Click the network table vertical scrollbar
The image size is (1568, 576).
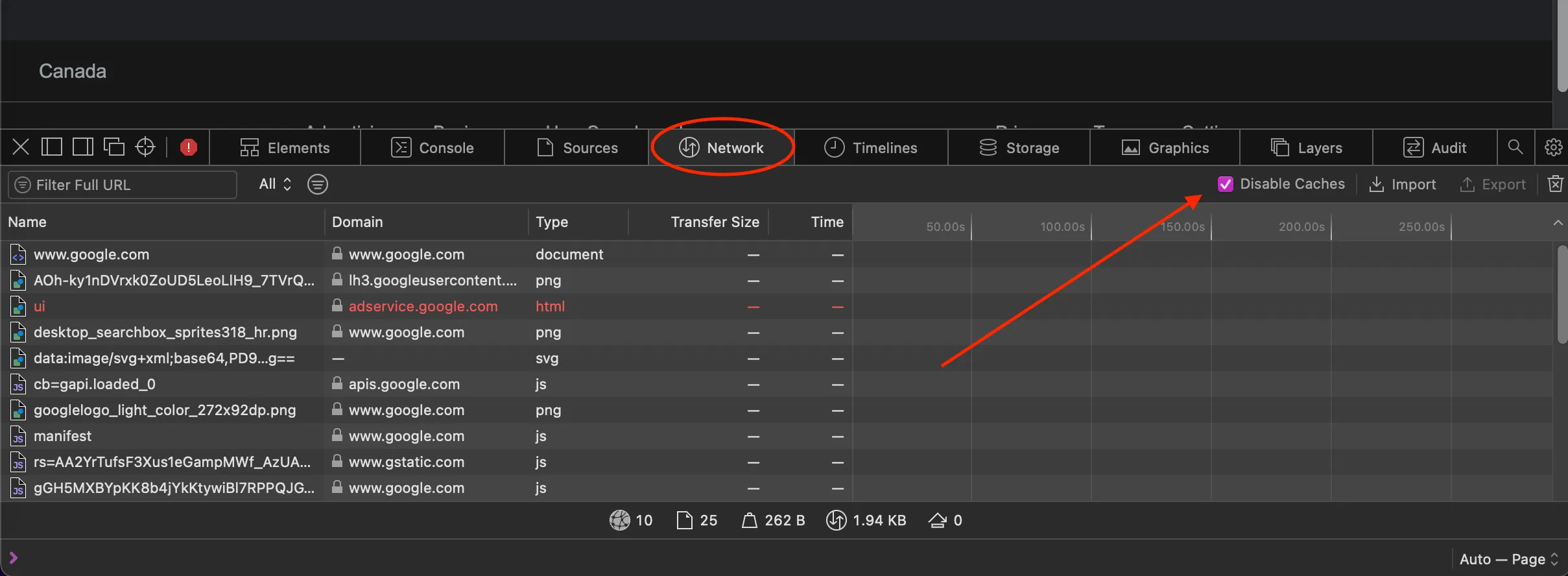point(1562,294)
